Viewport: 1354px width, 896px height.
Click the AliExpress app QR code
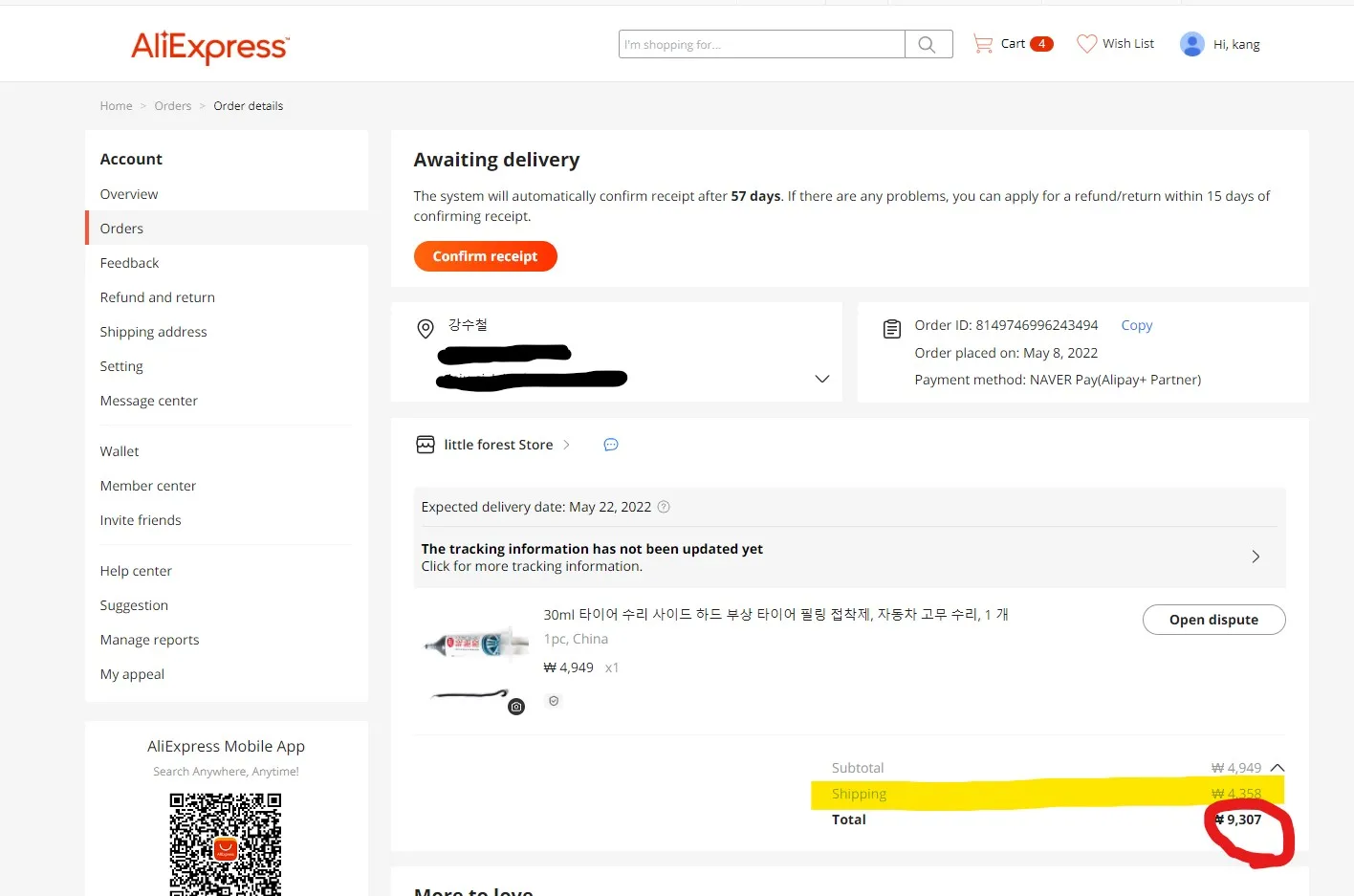(226, 845)
